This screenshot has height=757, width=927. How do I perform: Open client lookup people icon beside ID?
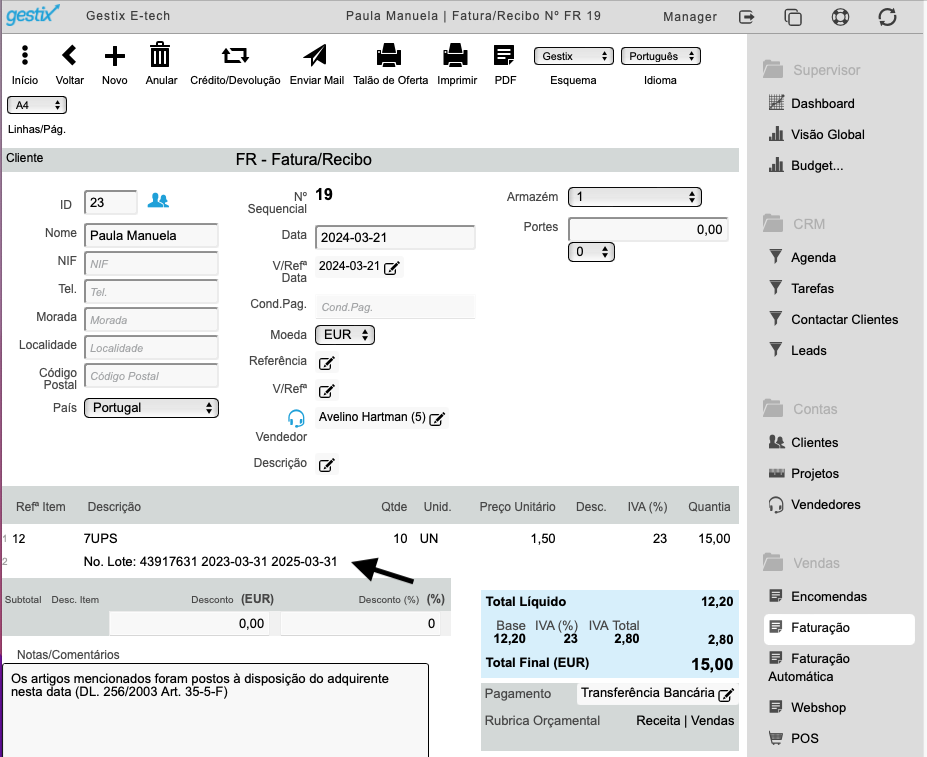[x=158, y=200]
